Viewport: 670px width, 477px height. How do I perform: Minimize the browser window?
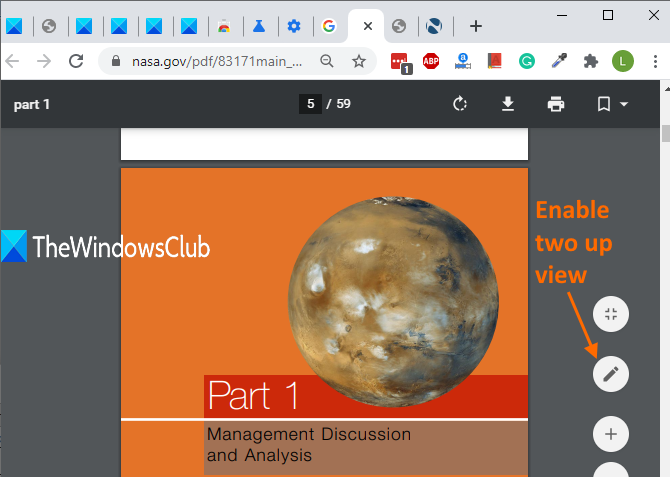pyautogui.click(x=562, y=15)
